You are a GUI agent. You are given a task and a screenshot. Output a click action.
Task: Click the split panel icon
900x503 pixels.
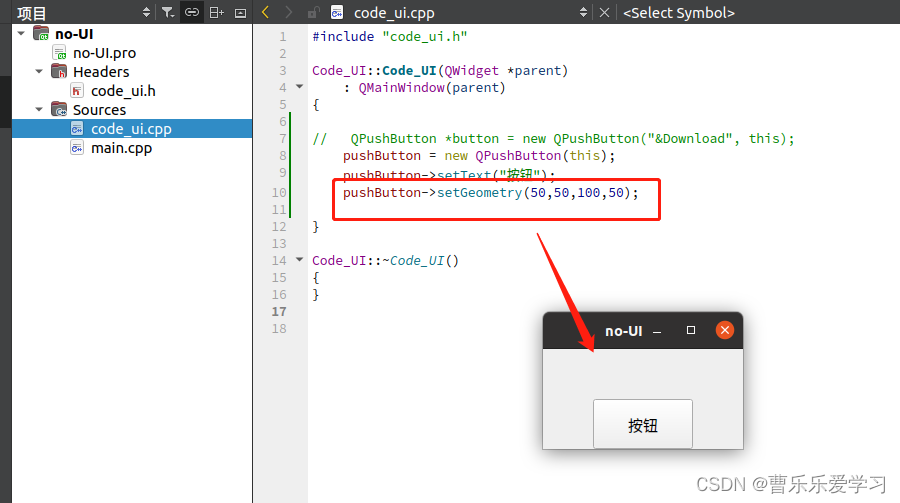(216, 13)
